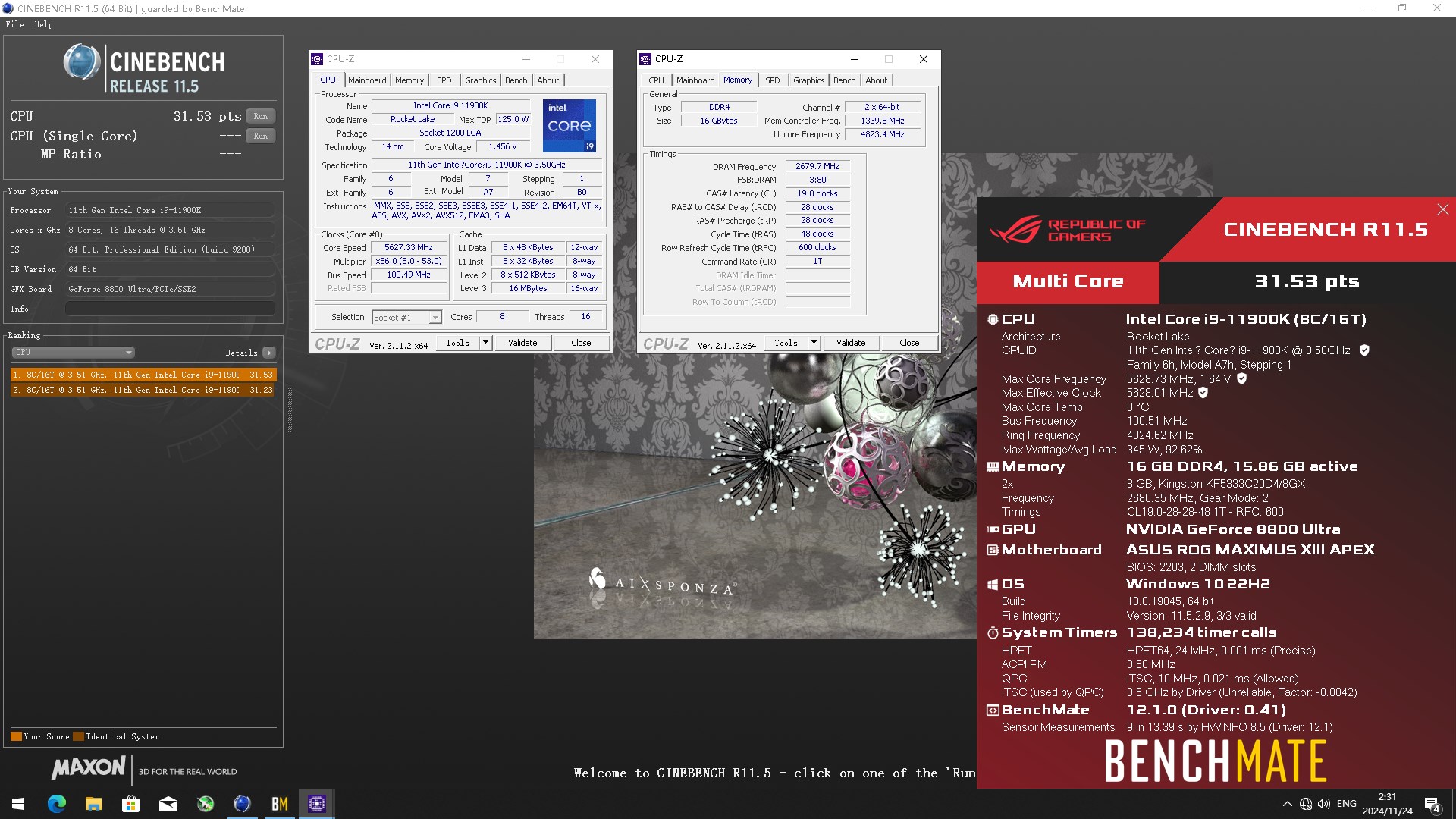1456x819 pixels.
Task: Open Socket #1 selection dropdown
Action: [x=406, y=317]
